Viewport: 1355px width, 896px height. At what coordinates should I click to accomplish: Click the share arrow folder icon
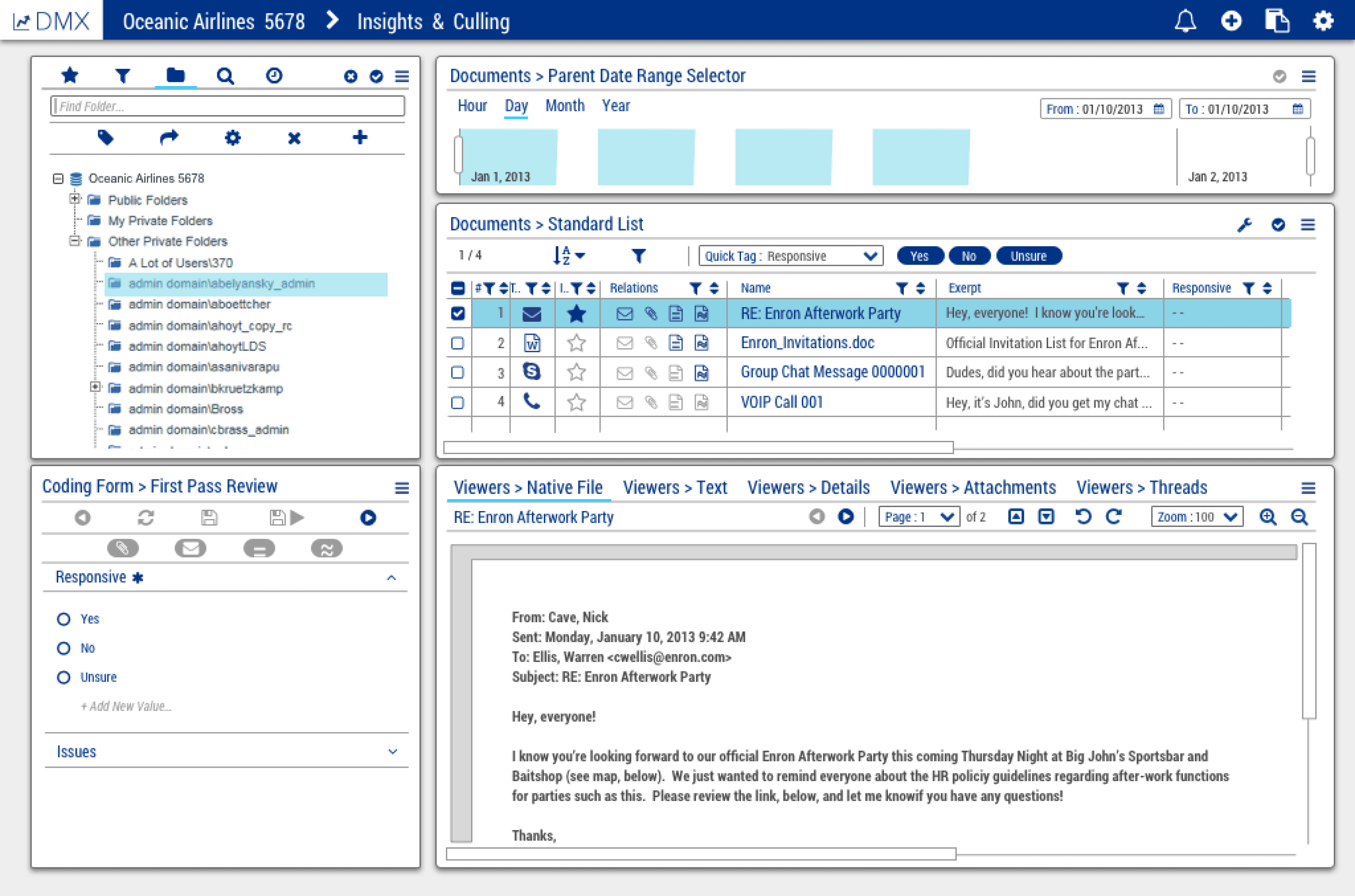169,138
